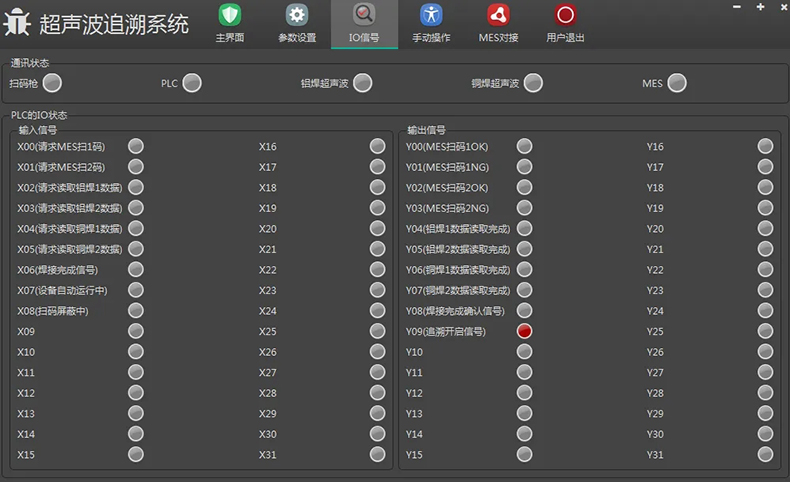This screenshot has width=790, height=482.
Task: Toggle the Y00(MES扫码1OK) output indicator
Action: click(524, 146)
